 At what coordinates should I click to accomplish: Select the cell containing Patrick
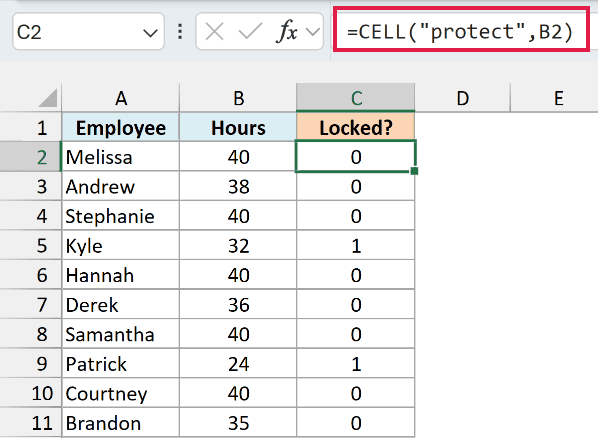121,364
